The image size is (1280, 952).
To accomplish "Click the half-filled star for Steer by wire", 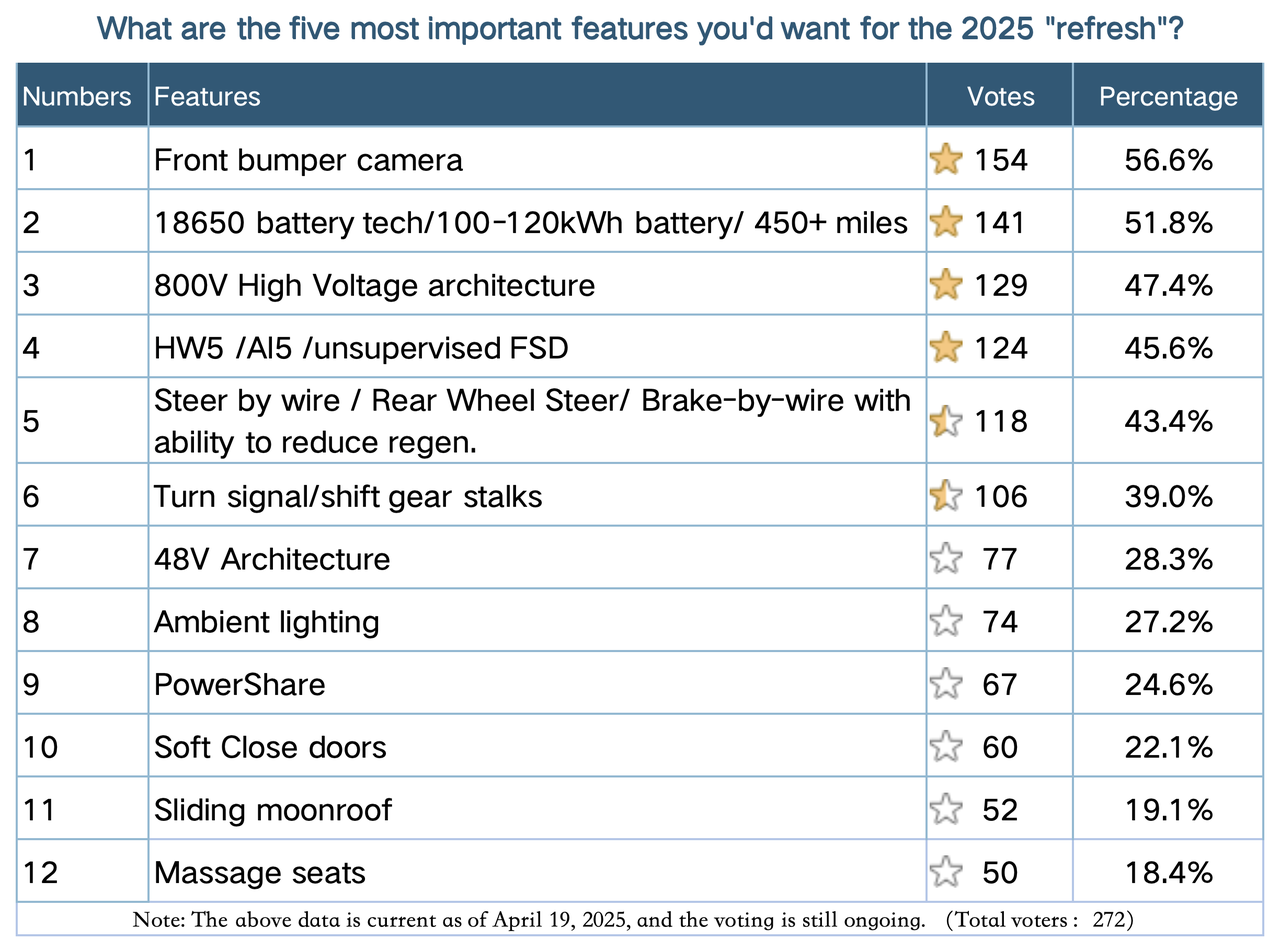I will 945,421.
